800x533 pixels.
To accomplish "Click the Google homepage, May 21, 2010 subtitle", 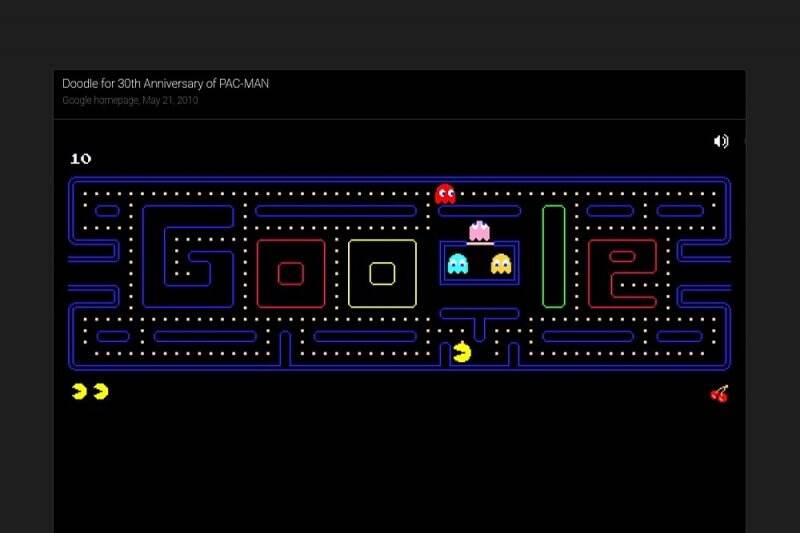I will [130, 100].
